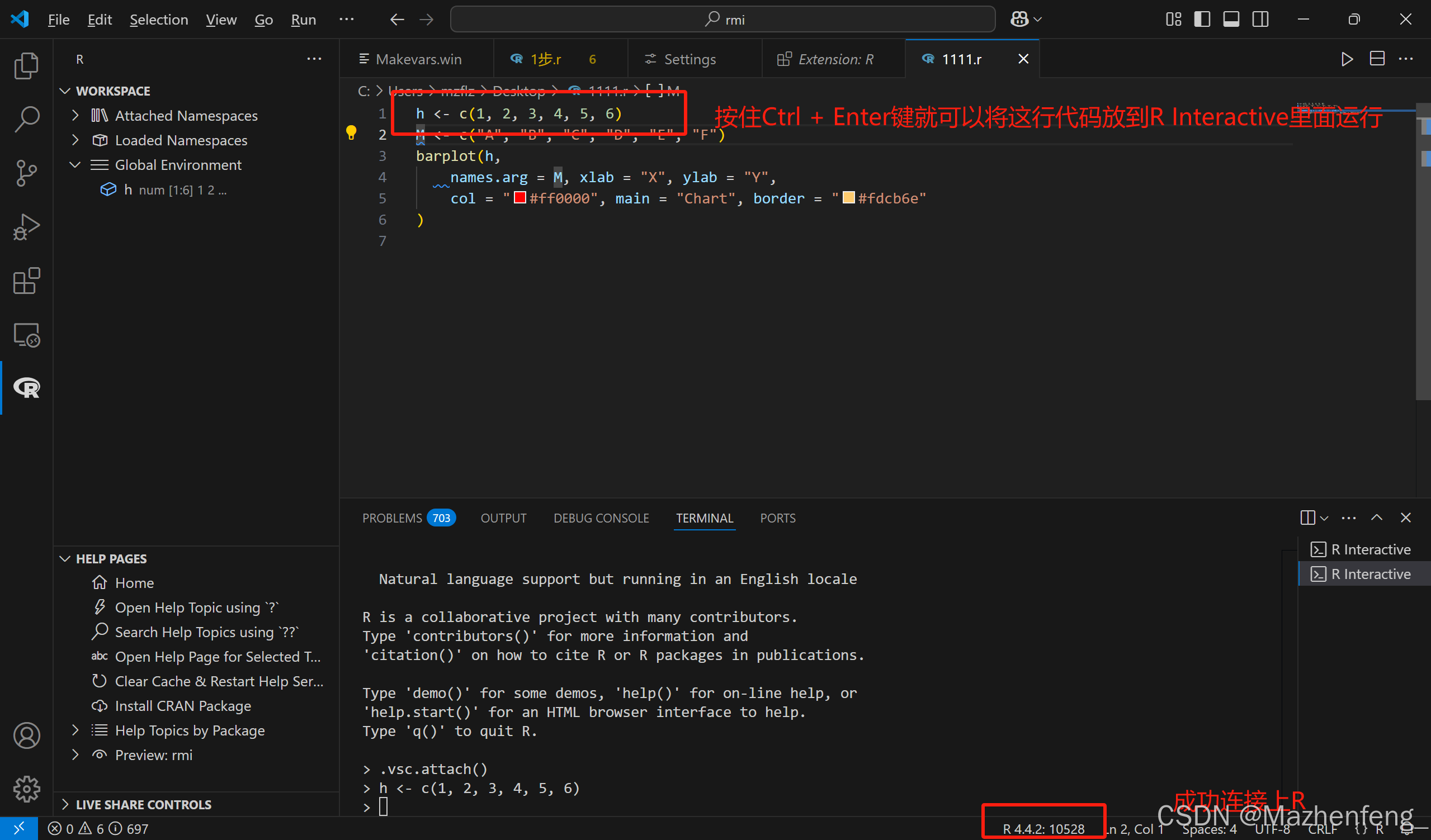Open the Extensions view
The height and width of the screenshot is (840, 1431).
point(26,281)
